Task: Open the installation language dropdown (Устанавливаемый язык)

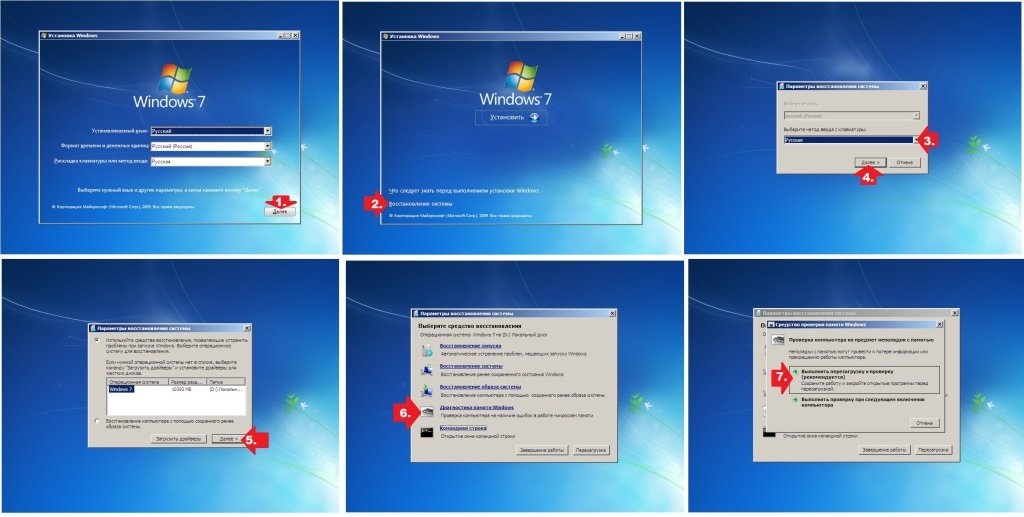Action: click(267, 130)
